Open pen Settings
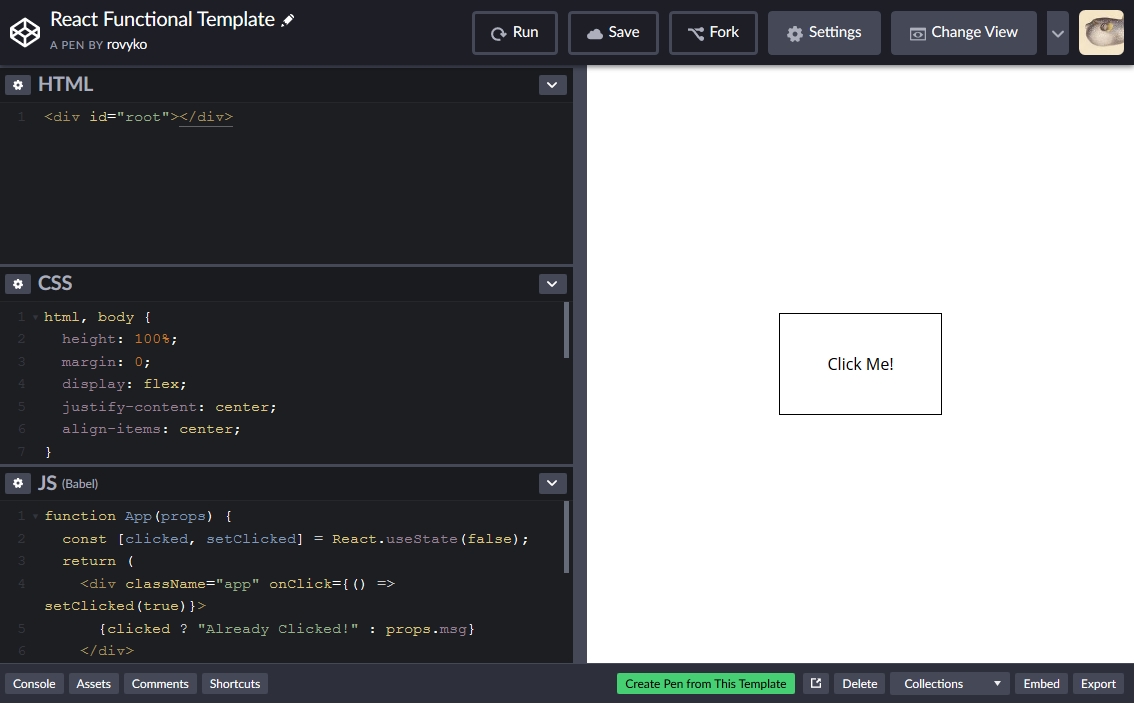This screenshot has width=1134, height=703. tap(824, 33)
